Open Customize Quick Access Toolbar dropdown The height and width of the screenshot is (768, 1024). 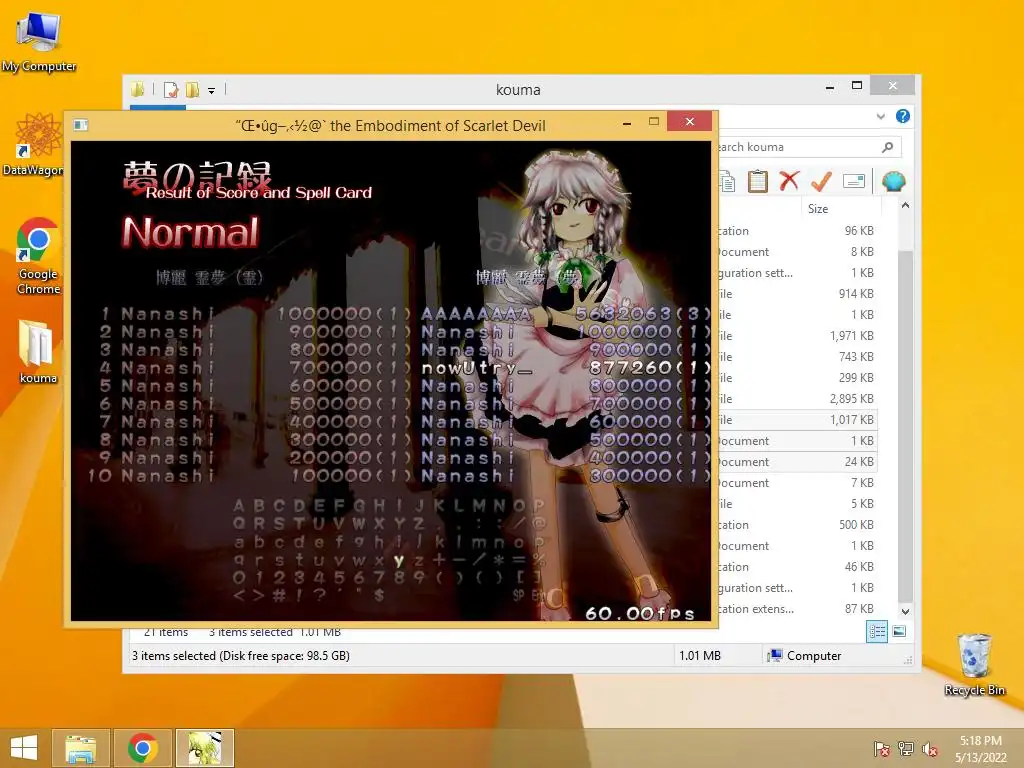[x=212, y=91]
